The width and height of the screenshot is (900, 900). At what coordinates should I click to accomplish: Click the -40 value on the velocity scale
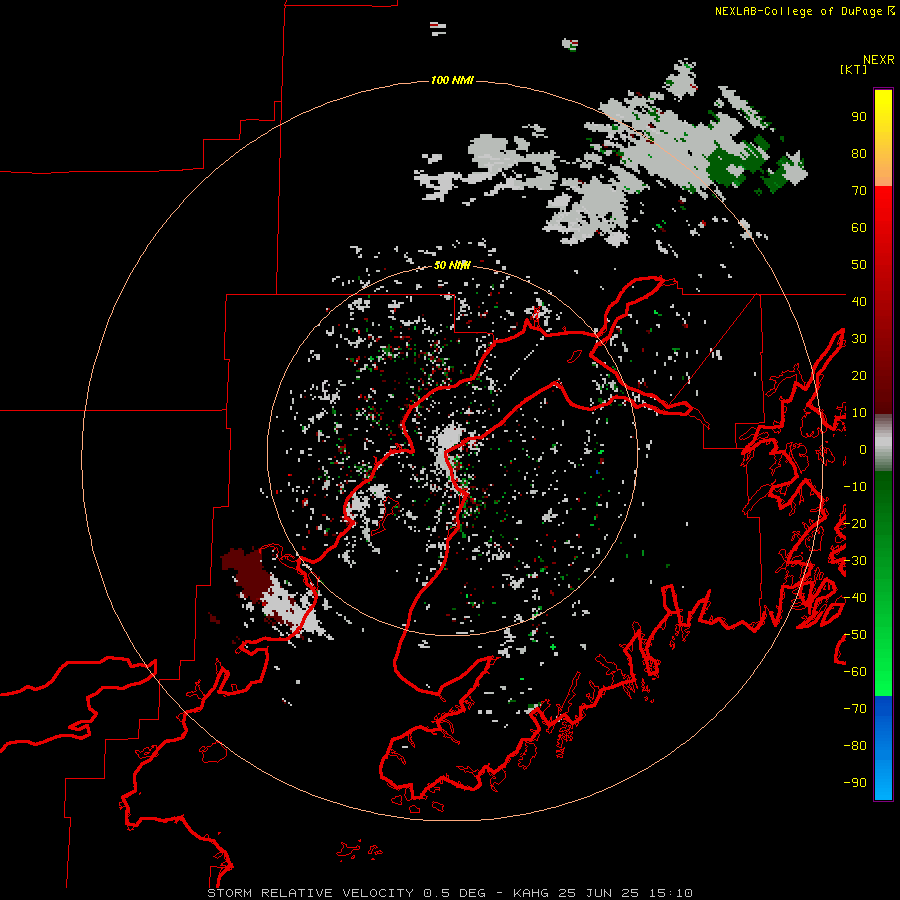point(855,598)
